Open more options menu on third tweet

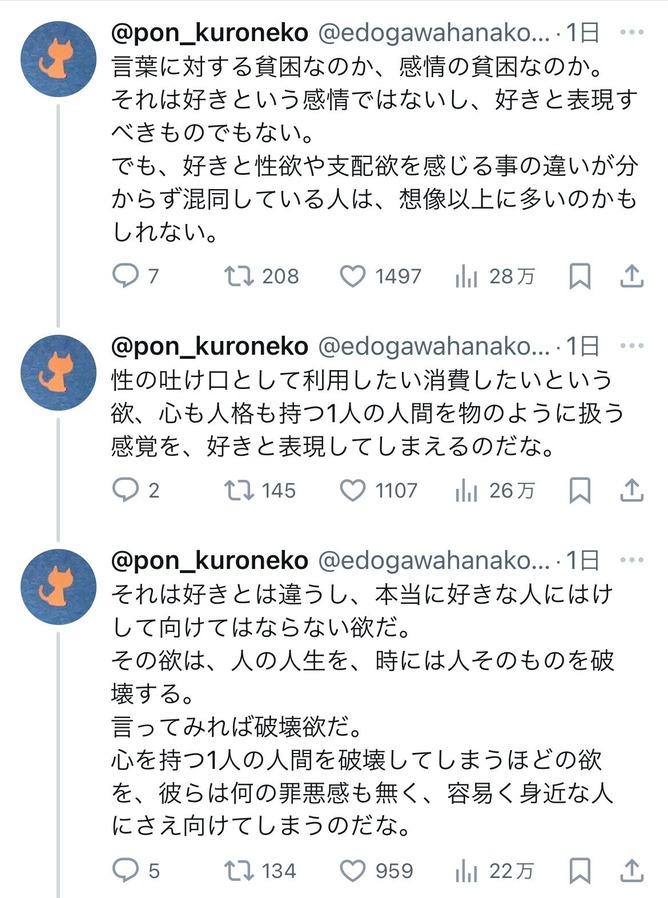(631, 560)
